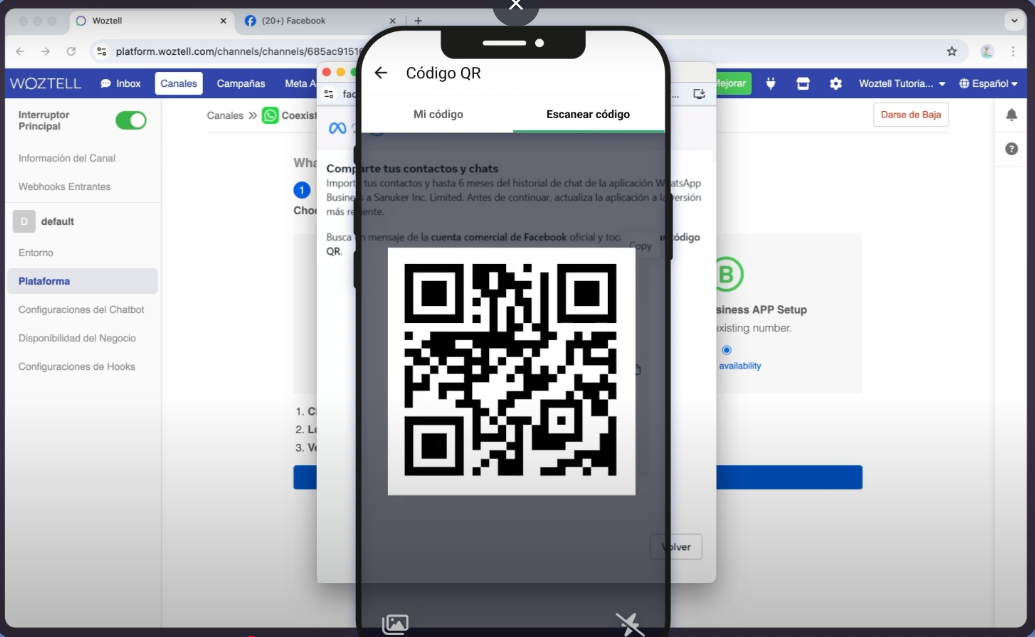The image size is (1035, 637).
Task: Open the phone gallery image icon
Action: tap(395, 624)
